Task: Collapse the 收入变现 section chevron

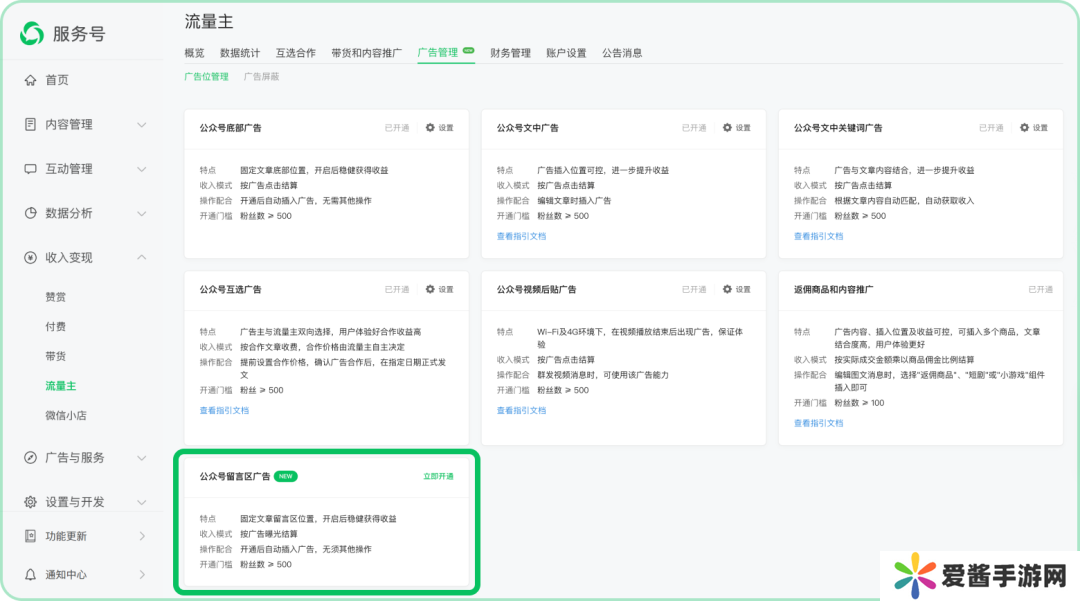Action: (141, 257)
